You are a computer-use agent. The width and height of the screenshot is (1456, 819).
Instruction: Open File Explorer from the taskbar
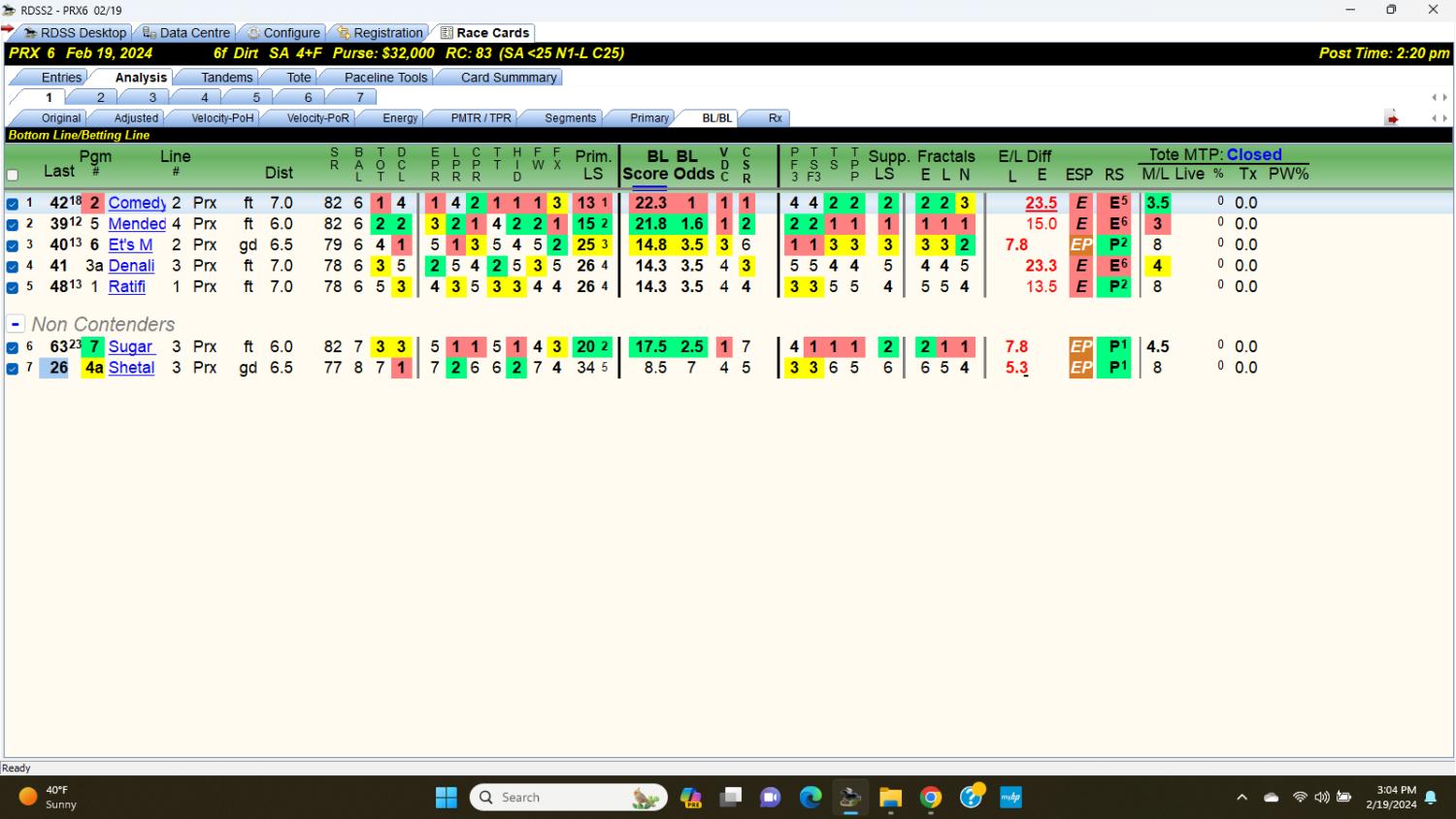(890, 798)
